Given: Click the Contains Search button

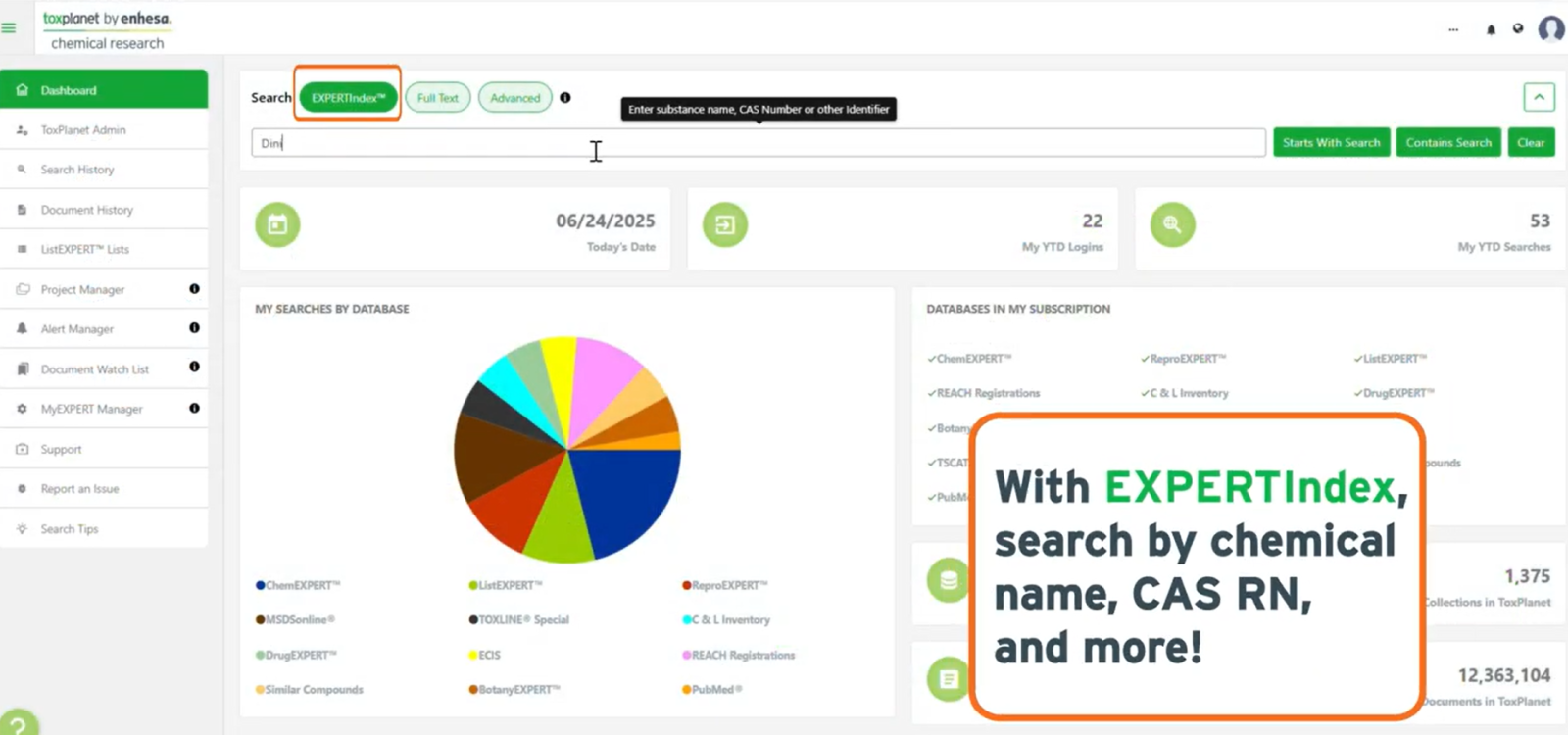Looking at the screenshot, I should point(1447,143).
